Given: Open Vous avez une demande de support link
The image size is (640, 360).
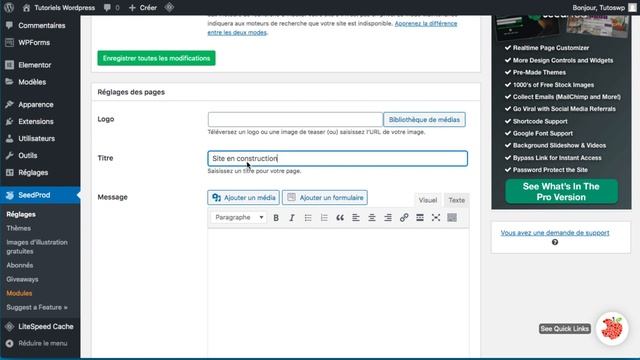Looking at the screenshot, I should pyautogui.click(x=555, y=233).
